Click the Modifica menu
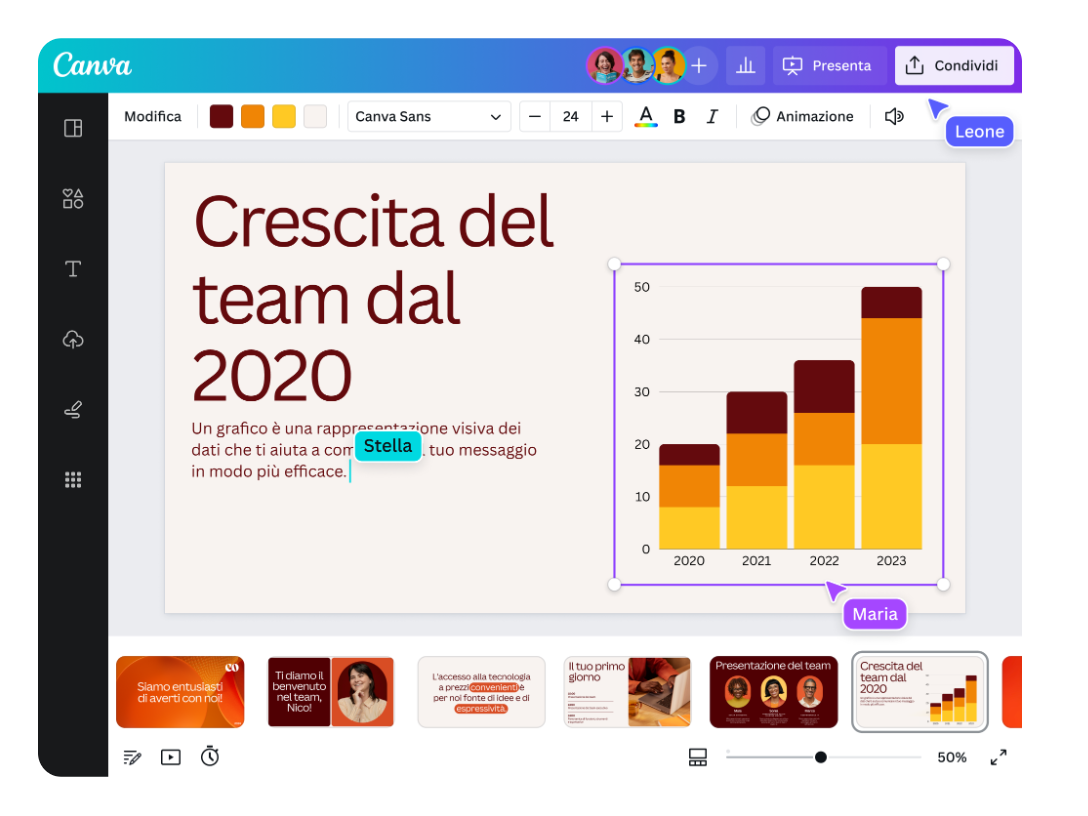Image resolution: width=1088 pixels, height=816 pixels. point(152,116)
